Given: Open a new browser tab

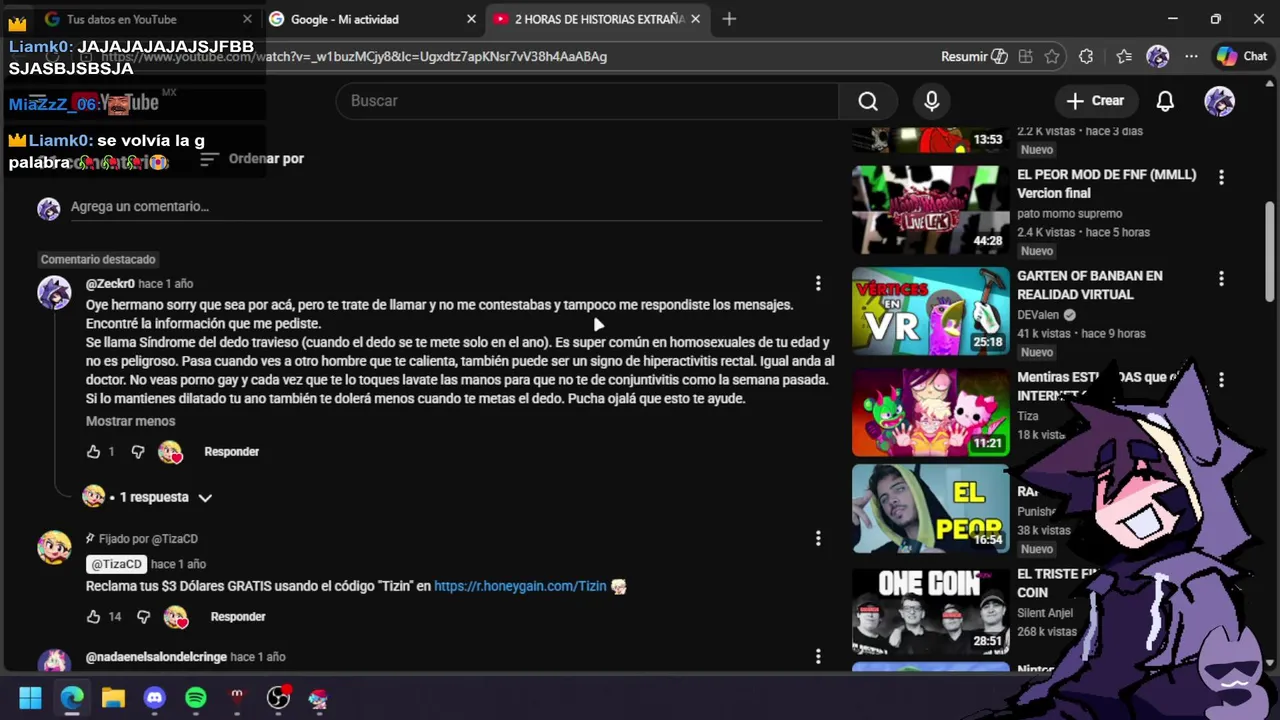Looking at the screenshot, I should point(729,19).
